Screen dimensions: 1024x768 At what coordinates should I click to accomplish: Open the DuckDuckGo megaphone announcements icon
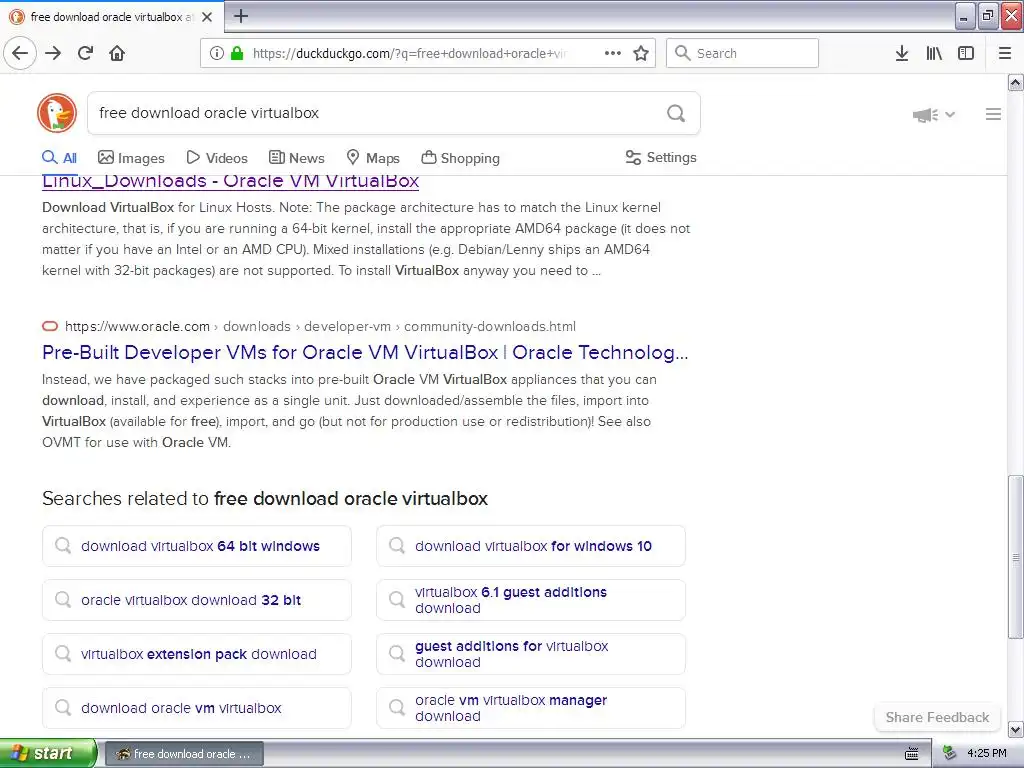(925, 115)
